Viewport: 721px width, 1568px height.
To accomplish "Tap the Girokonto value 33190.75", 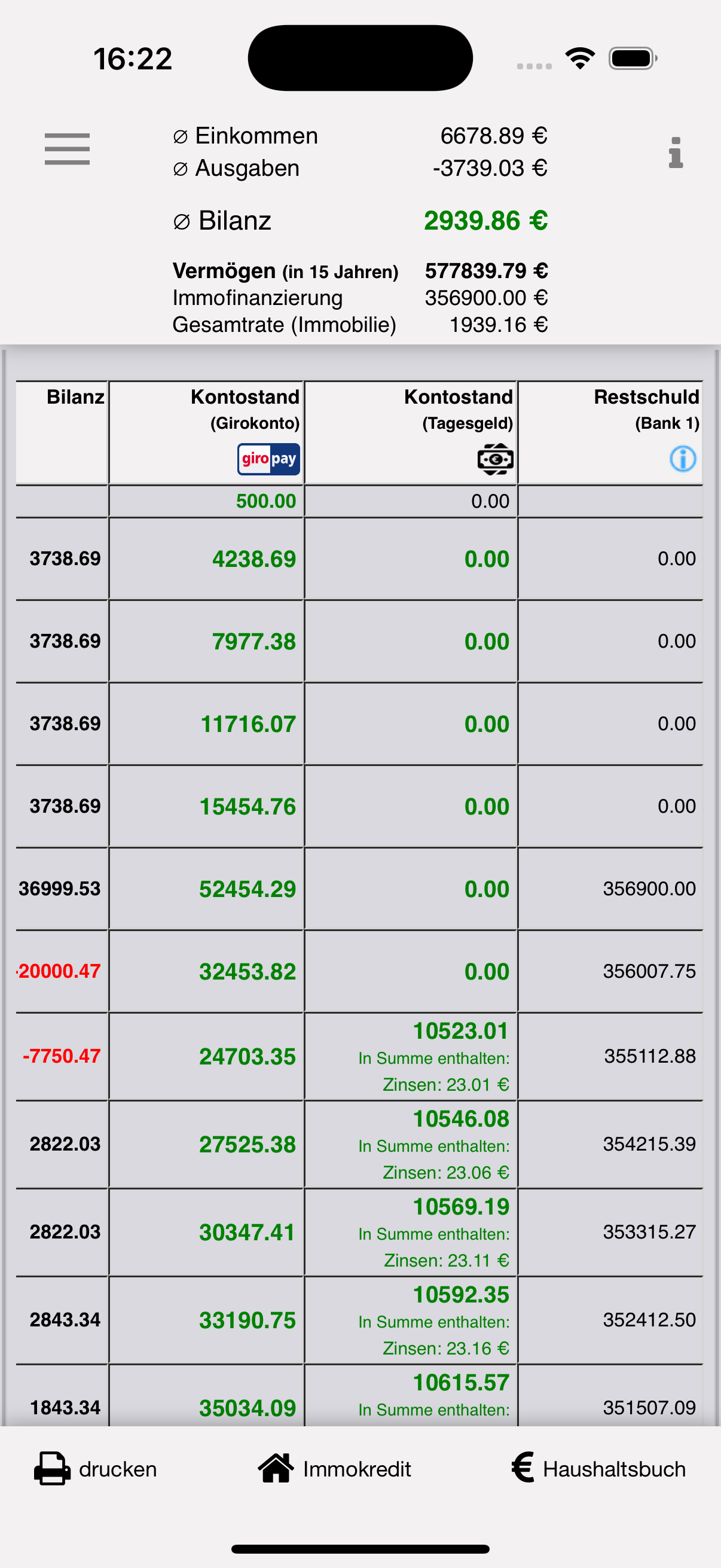I will 248,1320.
